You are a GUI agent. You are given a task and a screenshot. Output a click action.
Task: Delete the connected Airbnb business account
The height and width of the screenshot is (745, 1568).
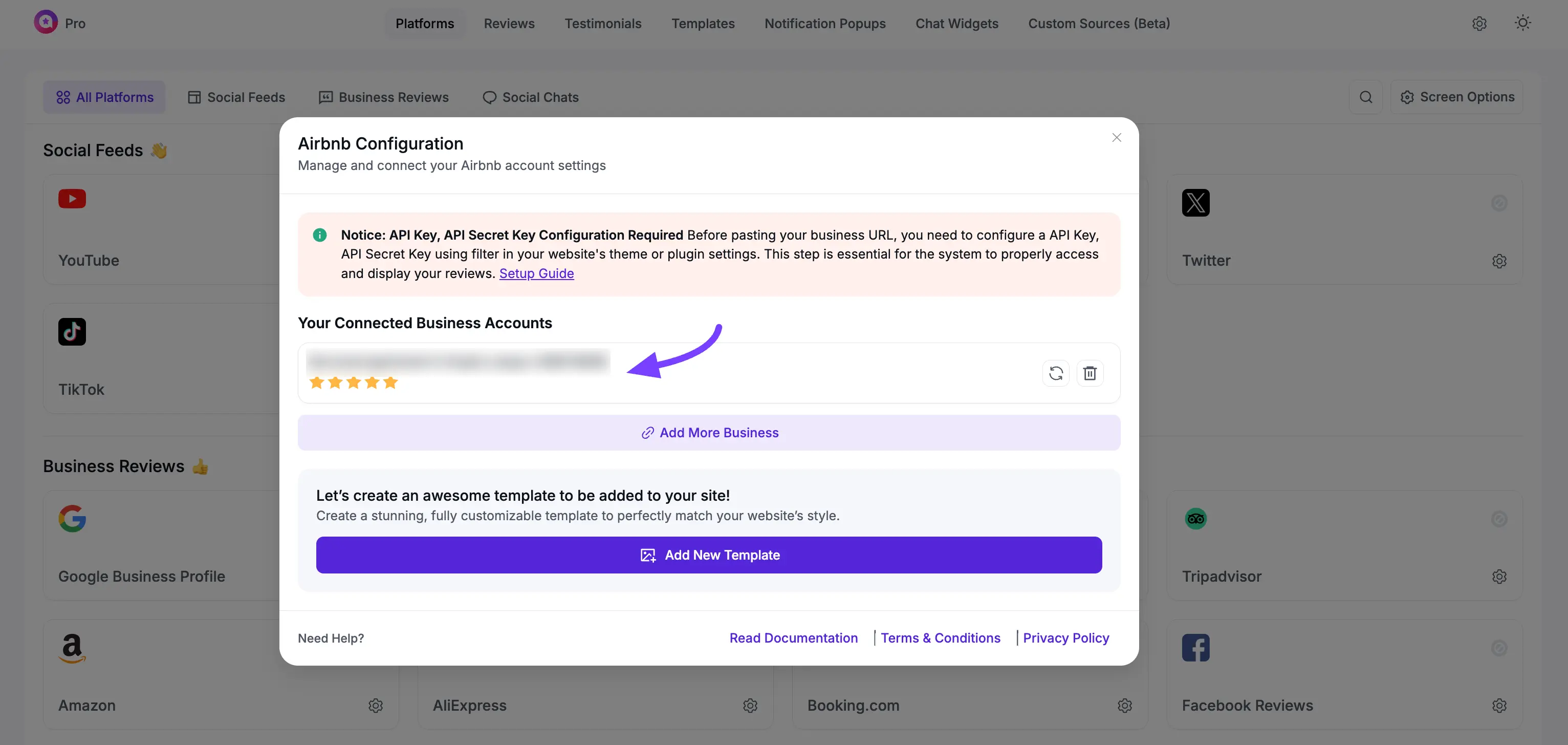(1090, 373)
